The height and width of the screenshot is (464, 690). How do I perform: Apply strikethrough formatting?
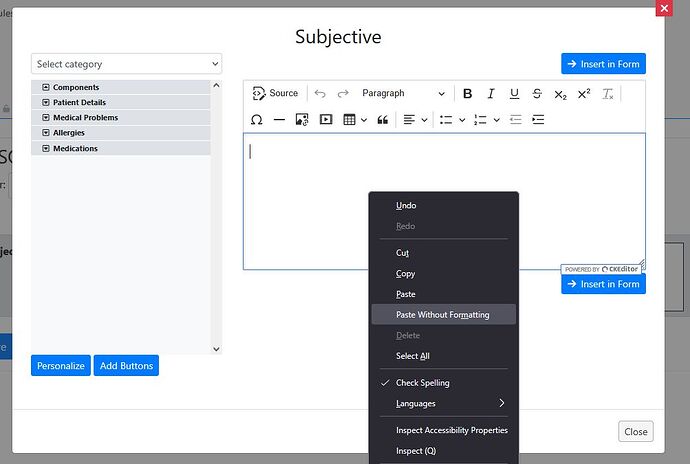tap(538, 94)
